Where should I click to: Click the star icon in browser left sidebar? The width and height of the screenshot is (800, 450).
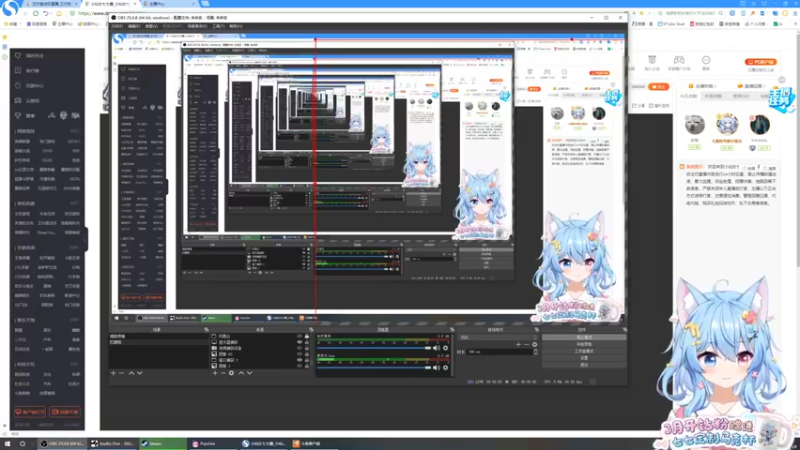pyautogui.click(x=5, y=37)
